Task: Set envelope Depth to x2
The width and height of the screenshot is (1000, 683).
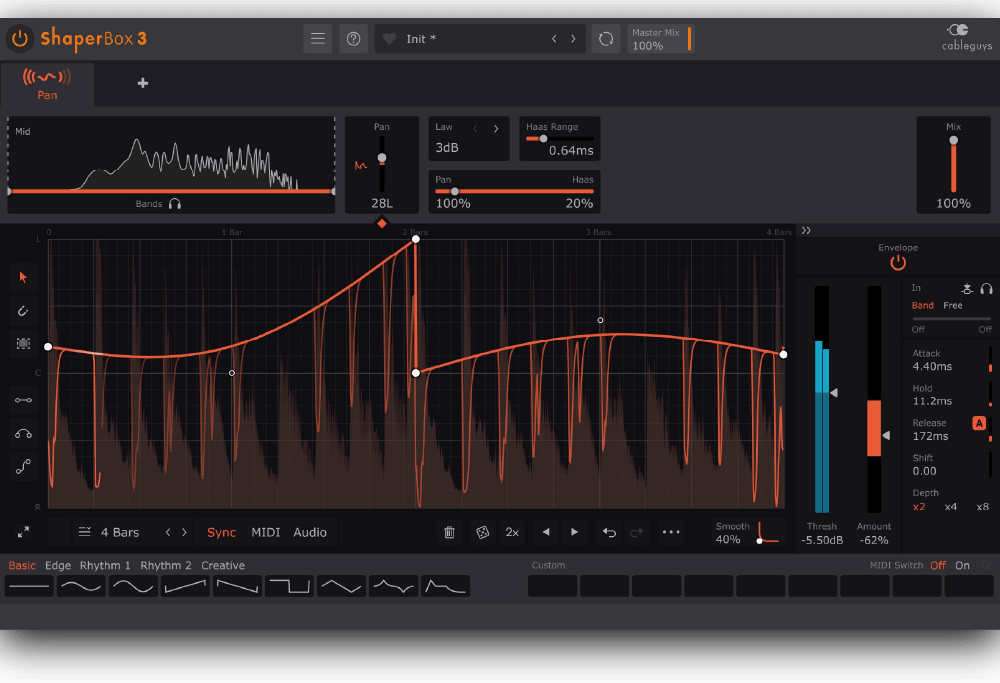Action: [918, 507]
